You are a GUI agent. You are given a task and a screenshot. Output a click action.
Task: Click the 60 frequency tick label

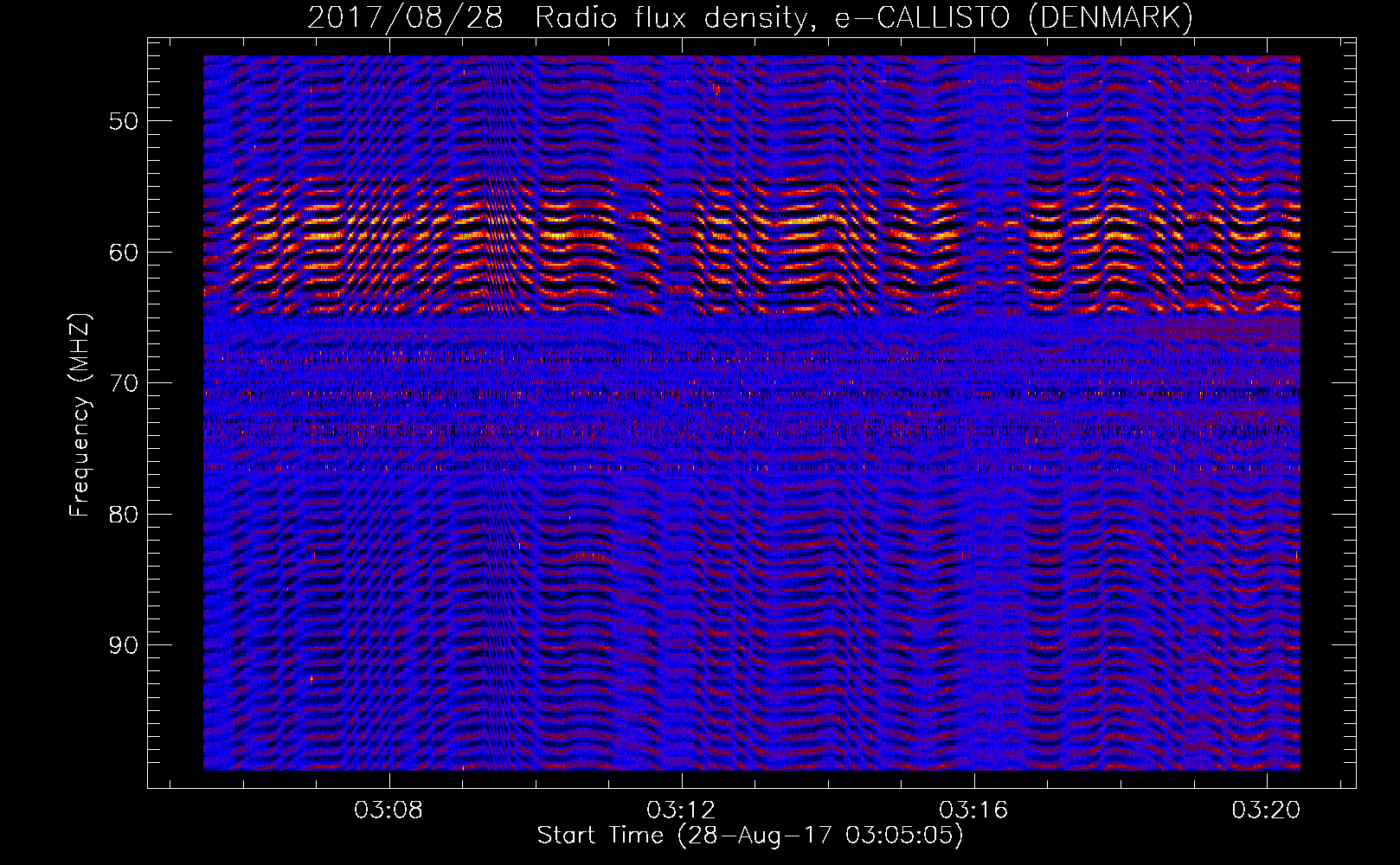click(124, 253)
